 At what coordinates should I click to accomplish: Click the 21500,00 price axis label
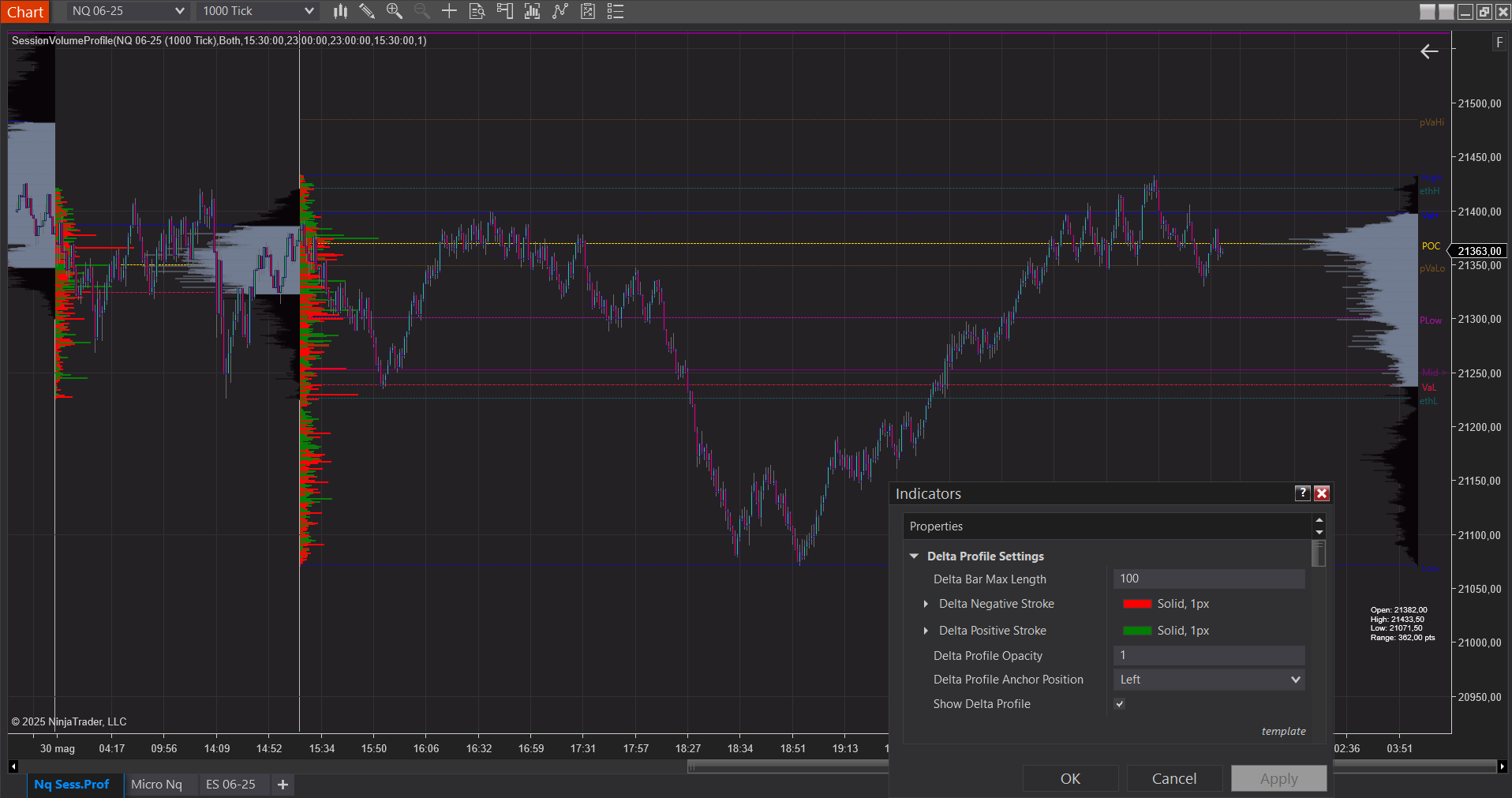(x=1480, y=103)
